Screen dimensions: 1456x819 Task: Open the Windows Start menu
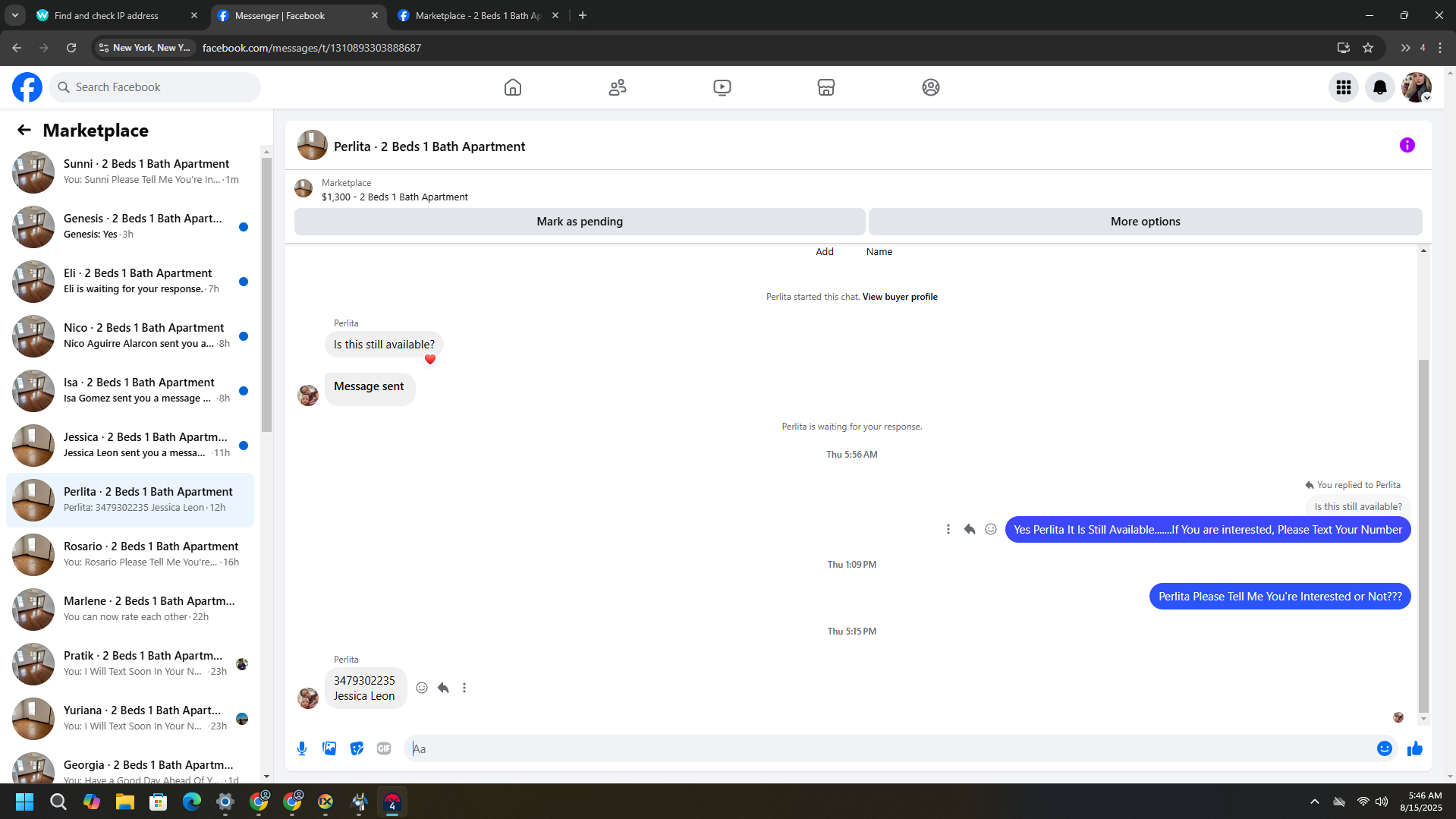[x=24, y=802]
